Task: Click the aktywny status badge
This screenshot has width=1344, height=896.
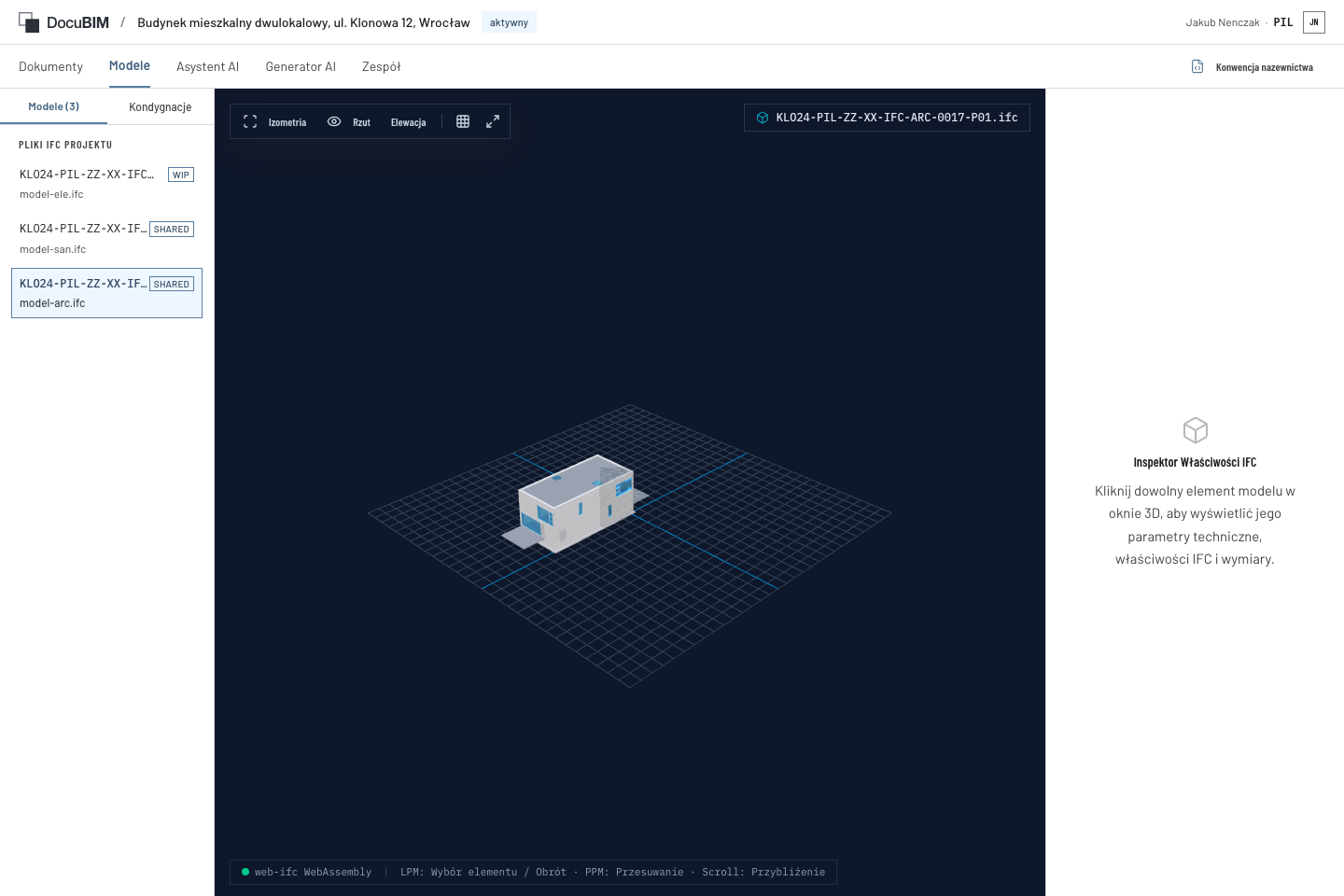Action: pyautogui.click(x=509, y=22)
